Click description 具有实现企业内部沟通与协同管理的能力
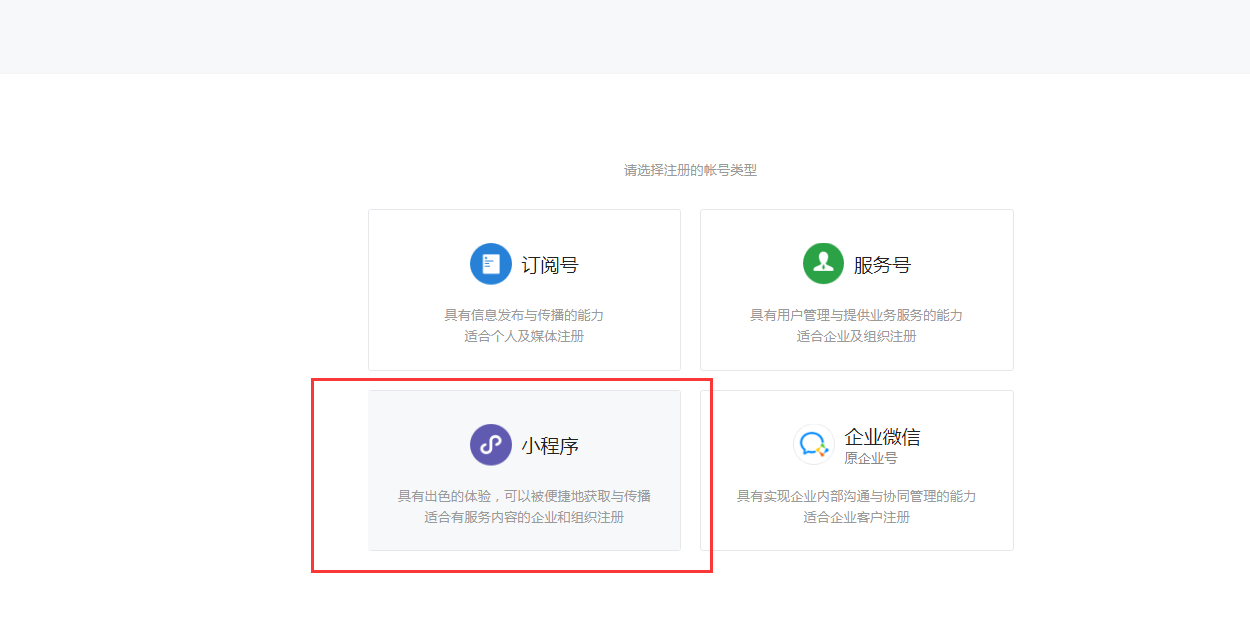1250x640 pixels. (856, 496)
